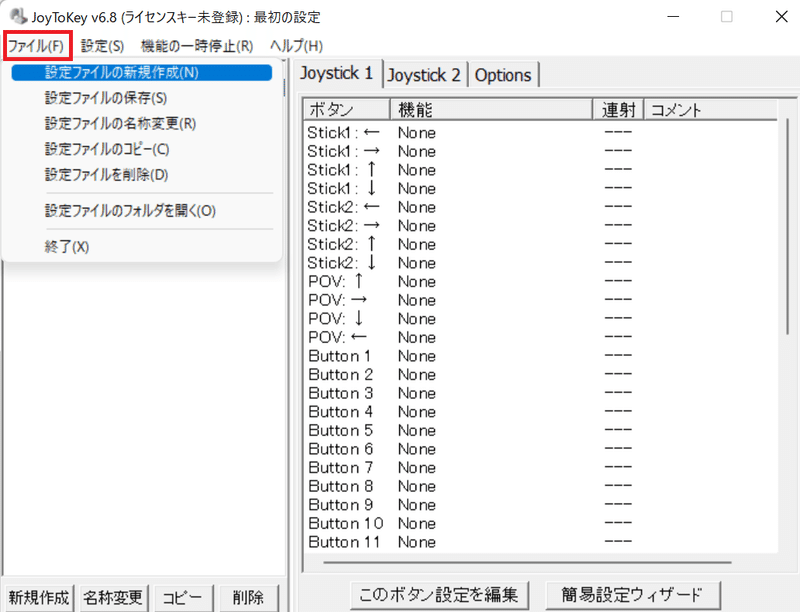The width and height of the screenshot is (800, 612).
Task: Click the vertical scrollbar of button list
Action: (x=788, y=227)
